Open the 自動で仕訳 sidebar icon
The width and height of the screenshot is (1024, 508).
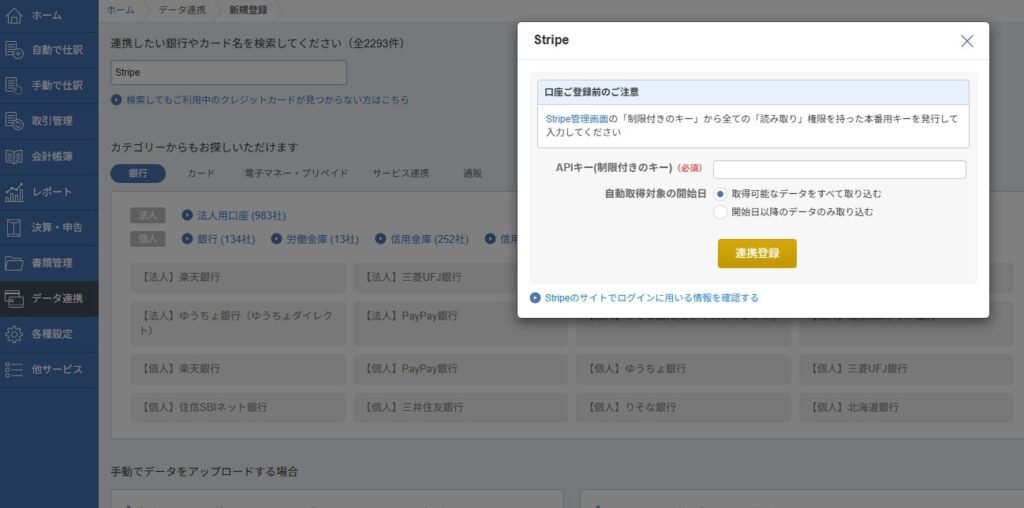[14, 49]
